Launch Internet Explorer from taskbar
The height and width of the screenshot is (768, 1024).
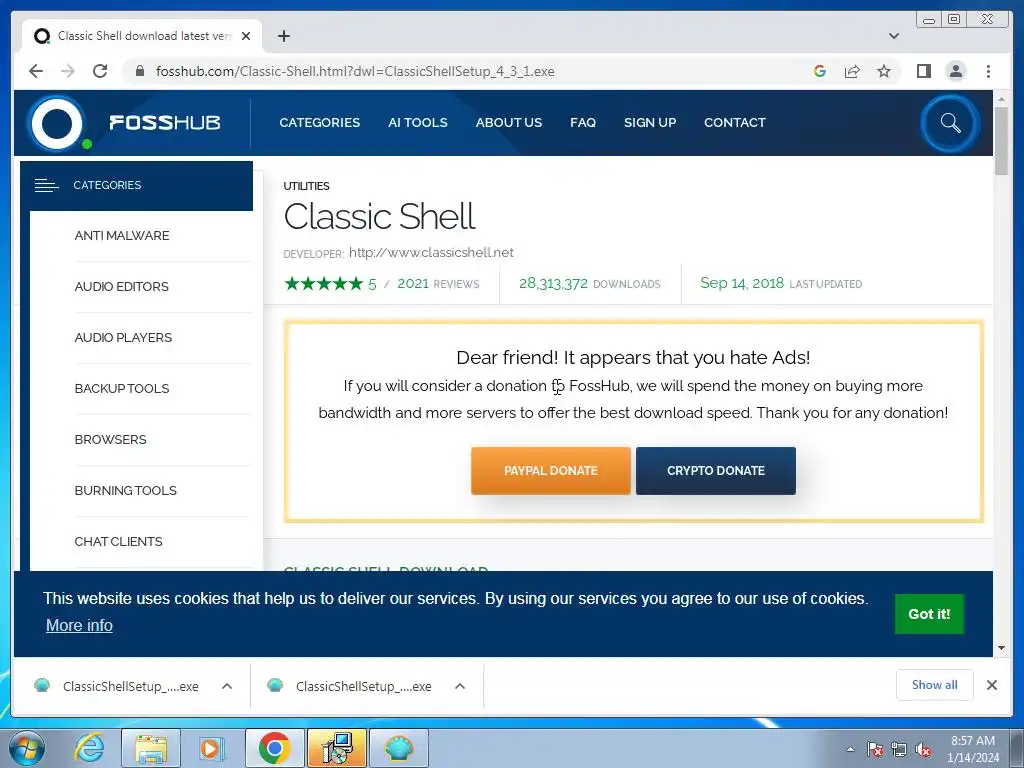[89, 748]
